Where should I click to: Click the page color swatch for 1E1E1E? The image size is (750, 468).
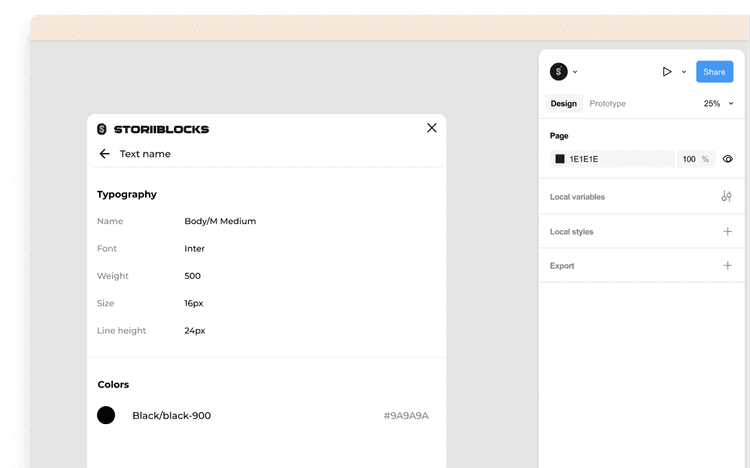560,159
